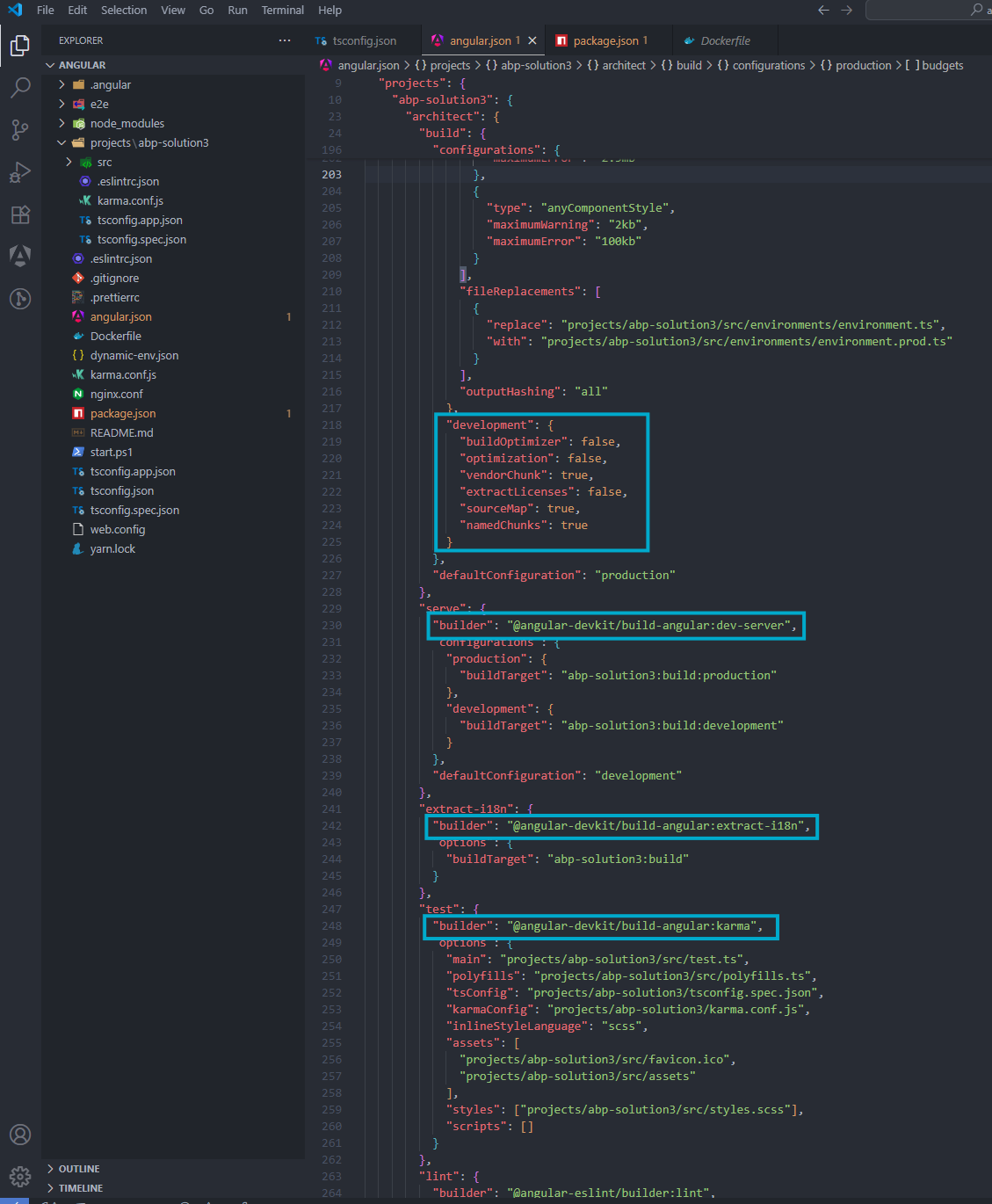The width and height of the screenshot is (992, 1204).
Task: Open the Run and Debug view
Action: point(20,171)
